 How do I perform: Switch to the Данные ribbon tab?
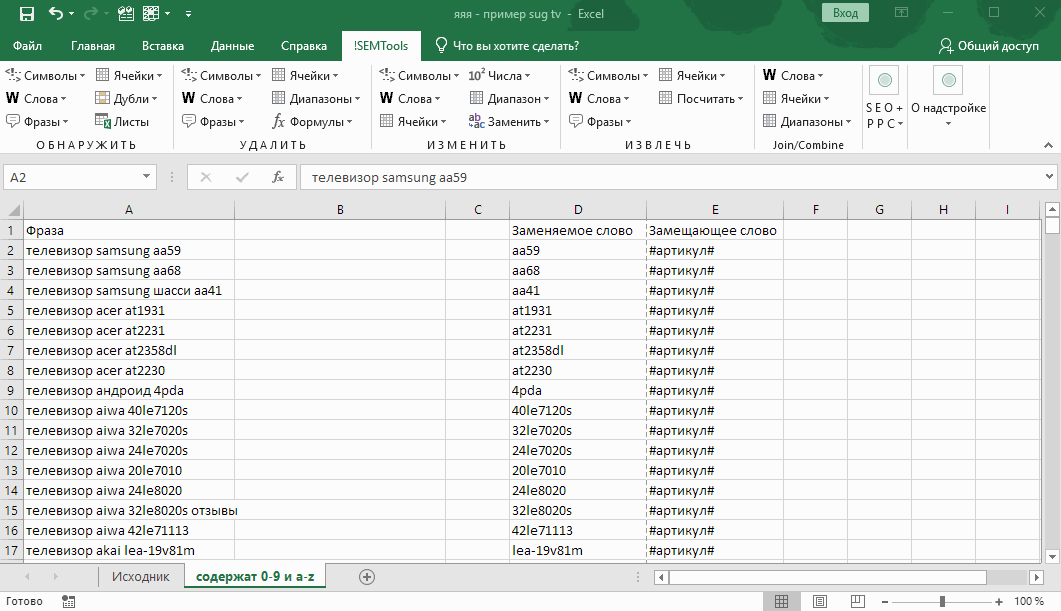pos(232,46)
